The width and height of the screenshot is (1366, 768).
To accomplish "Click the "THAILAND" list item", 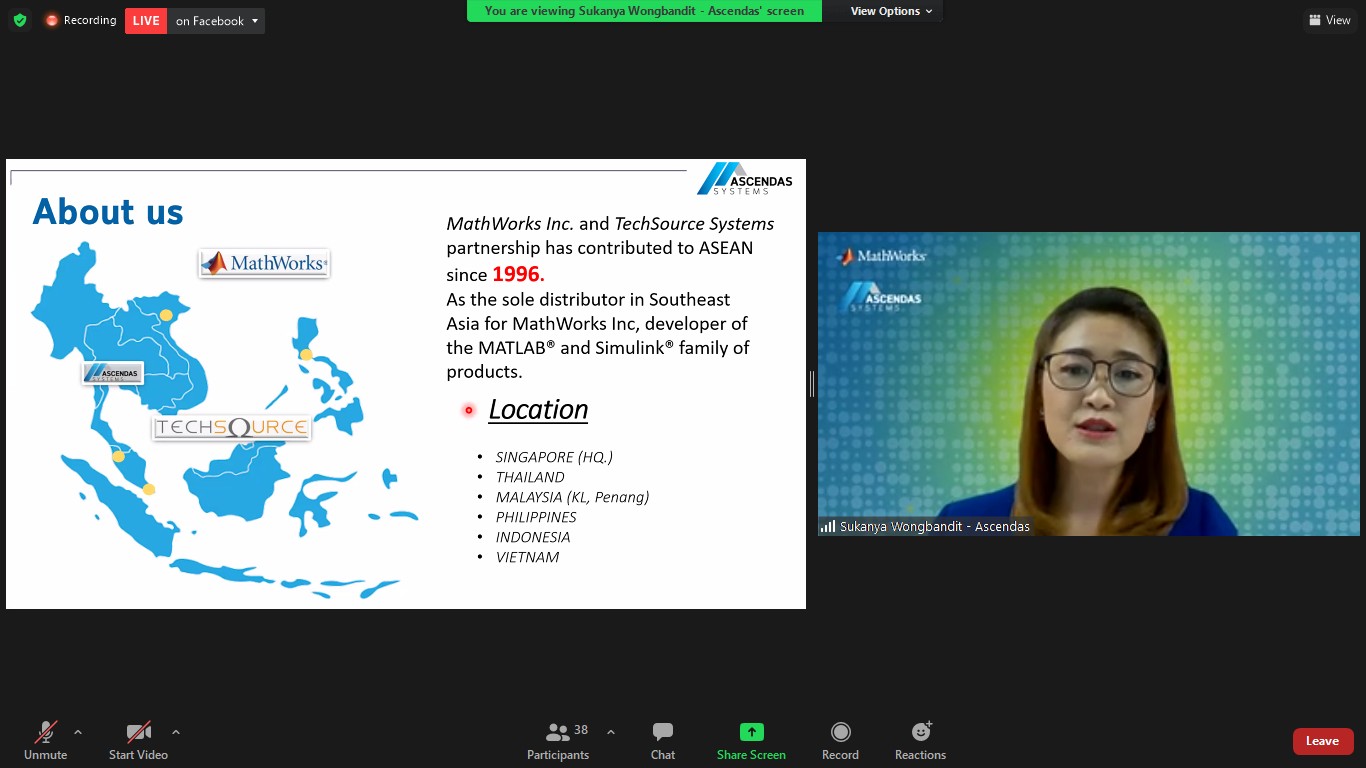I will pos(530,477).
